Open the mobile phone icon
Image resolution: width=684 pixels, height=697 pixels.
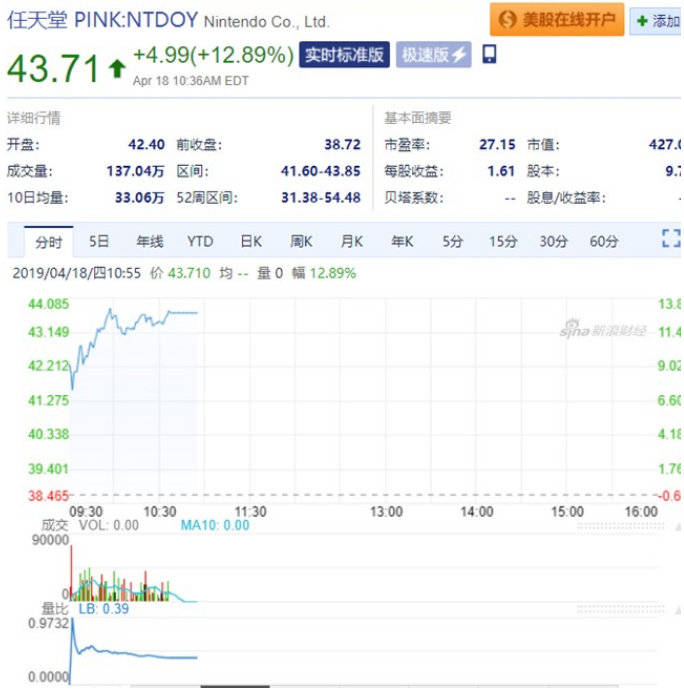[x=489, y=54]
